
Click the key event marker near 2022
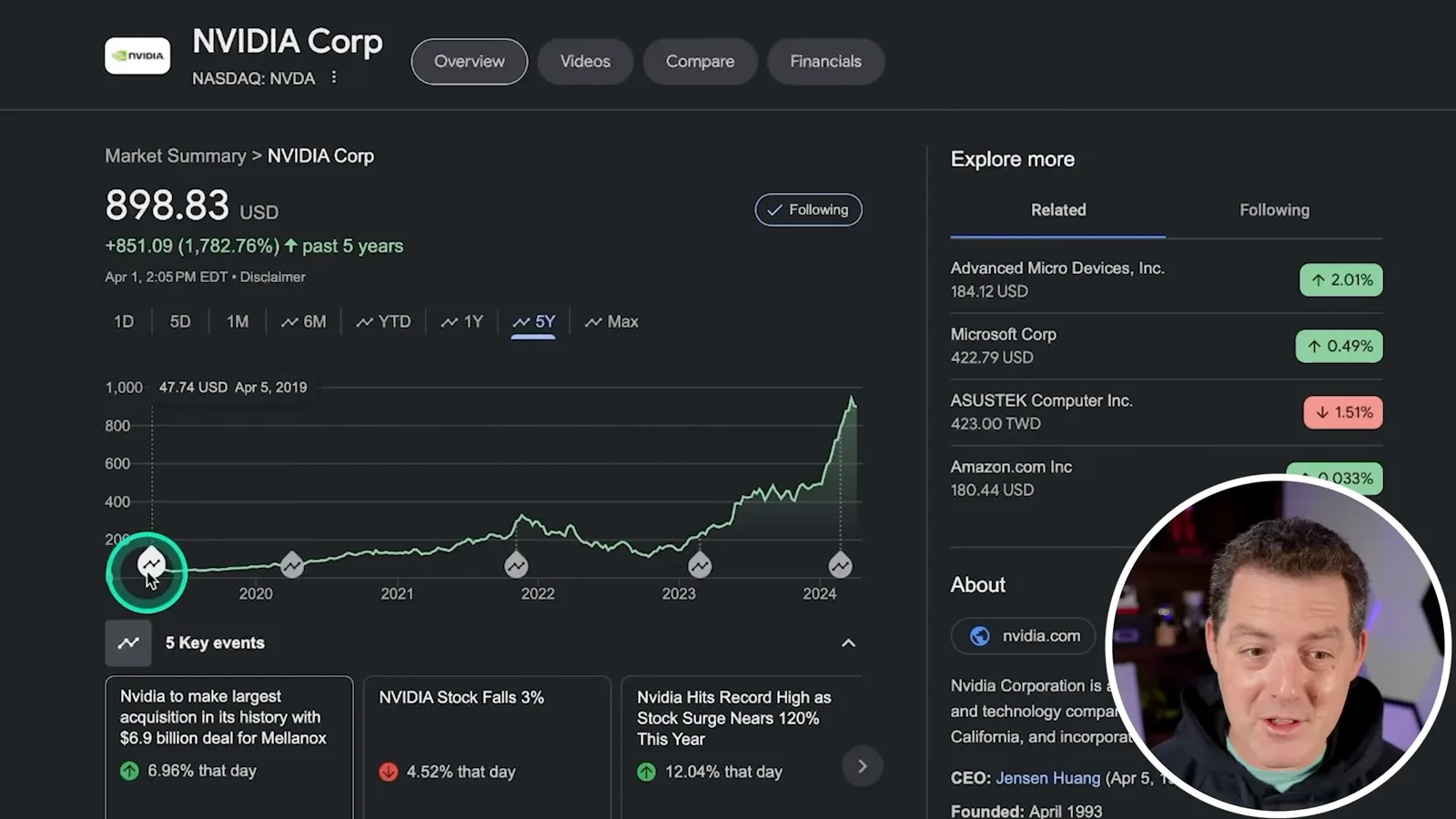point(516,565)
